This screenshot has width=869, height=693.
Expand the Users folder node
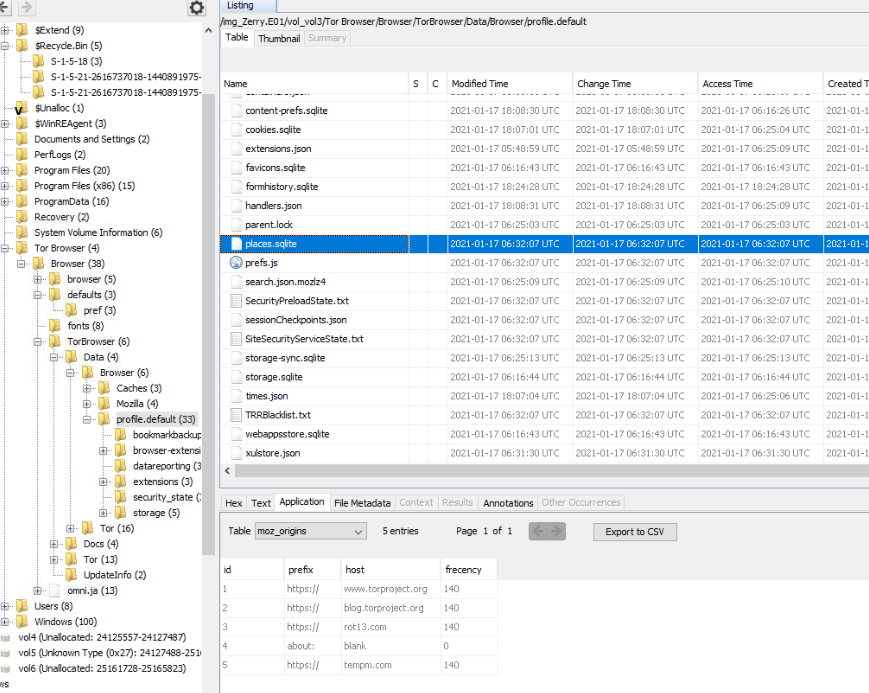[5, 606]
